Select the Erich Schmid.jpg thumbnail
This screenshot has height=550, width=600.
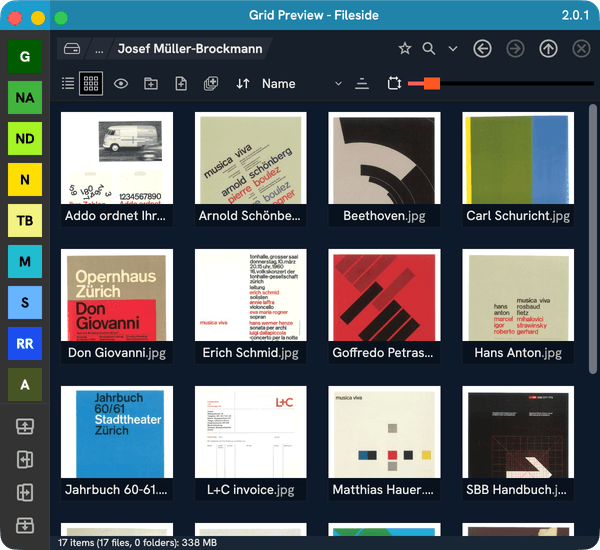pyautogui.click(x=251, y=295)
